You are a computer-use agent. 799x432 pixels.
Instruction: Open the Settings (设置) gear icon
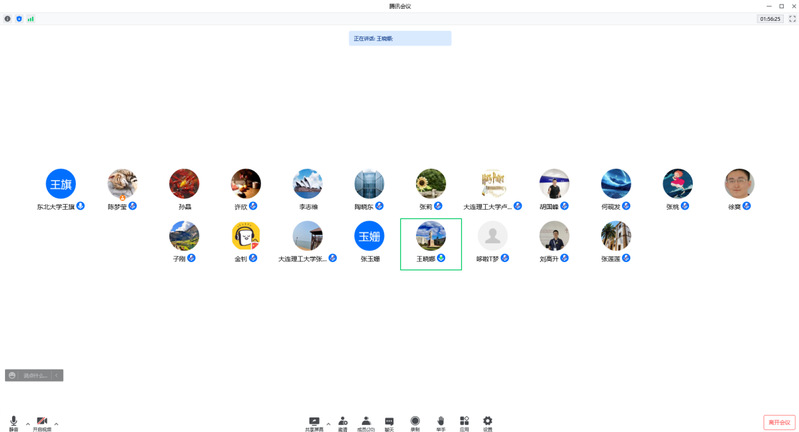[488, 423]
